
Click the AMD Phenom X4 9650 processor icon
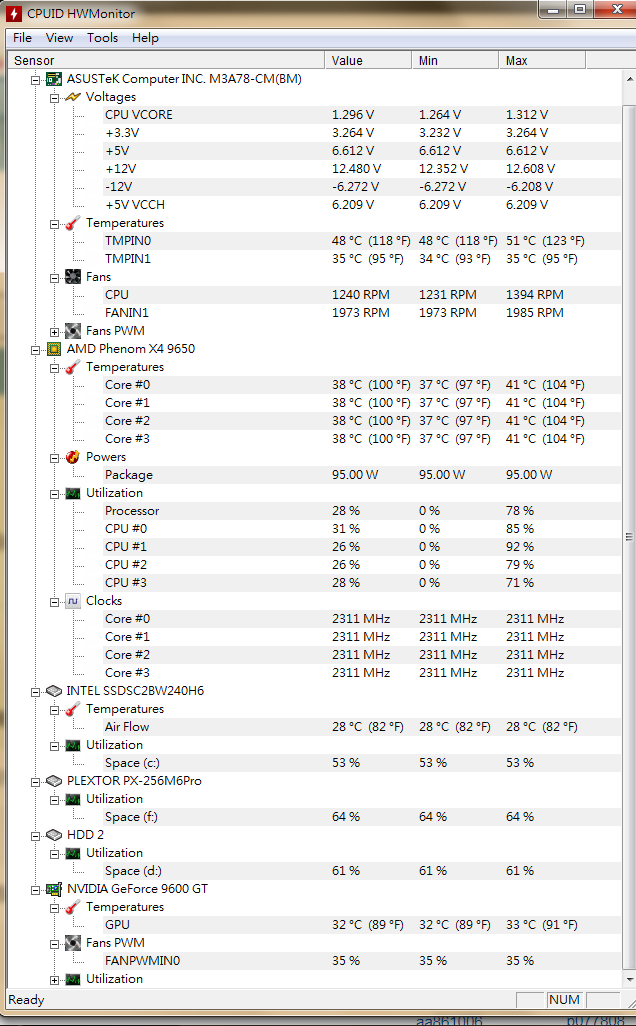[54, 349]
